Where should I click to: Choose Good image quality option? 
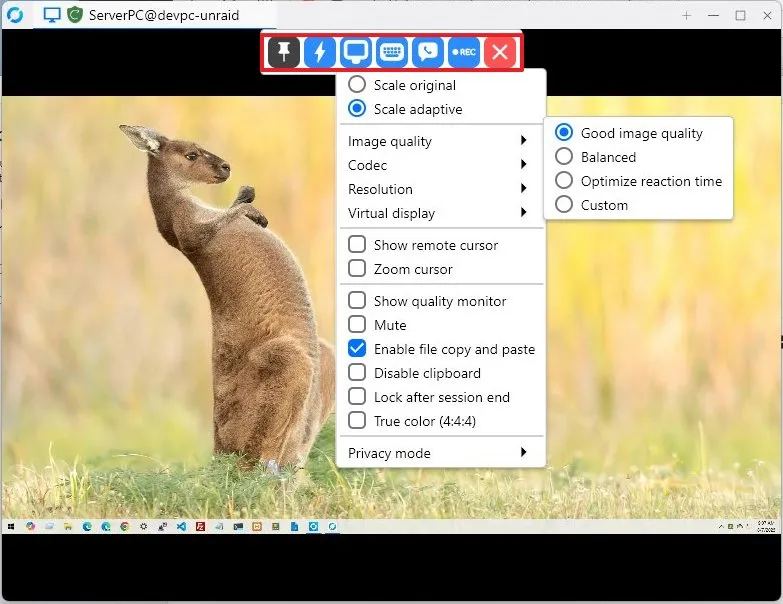coord(629,133)
